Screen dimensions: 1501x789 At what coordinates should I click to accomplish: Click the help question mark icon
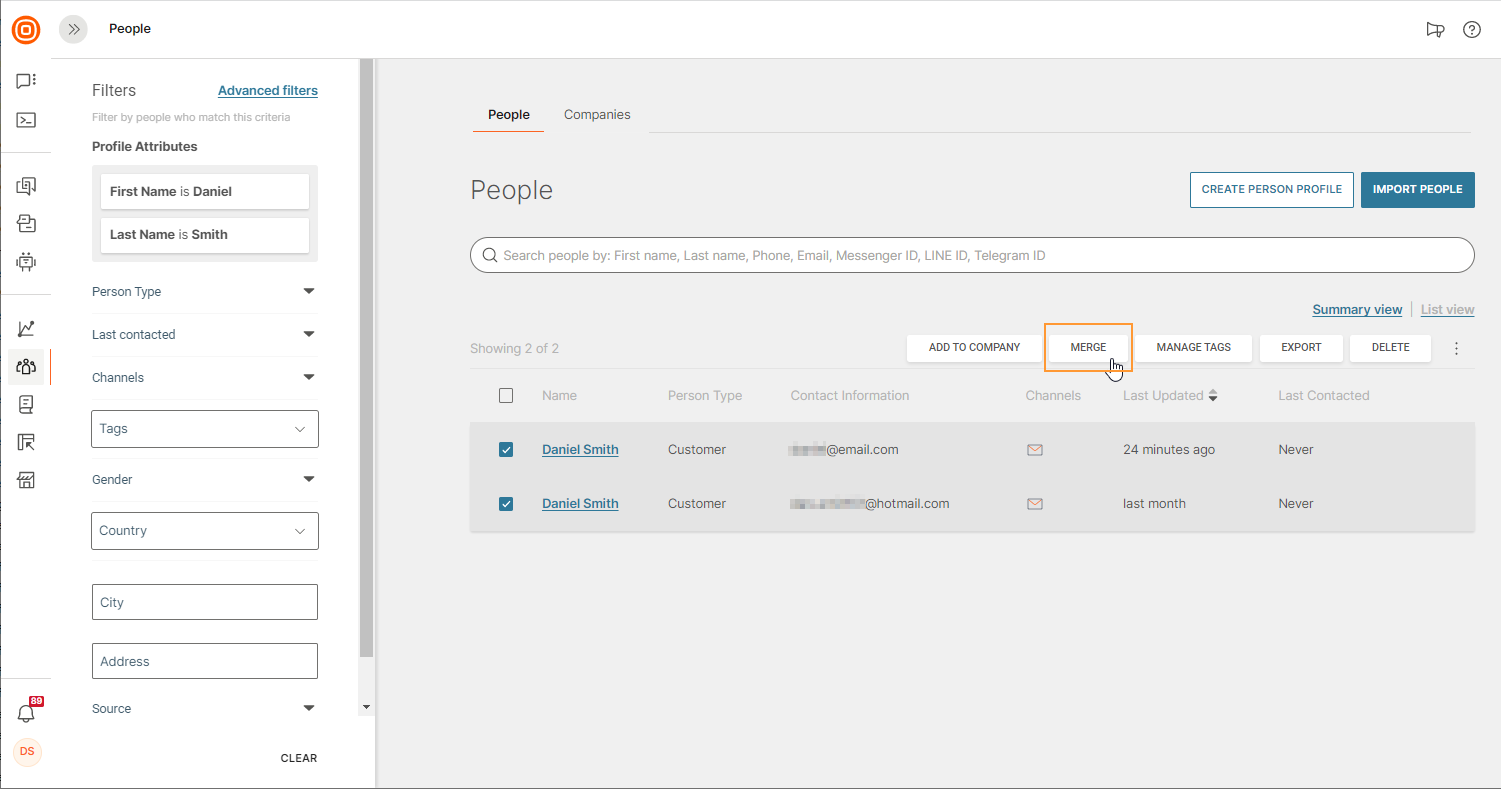(x=1471, y=30)
